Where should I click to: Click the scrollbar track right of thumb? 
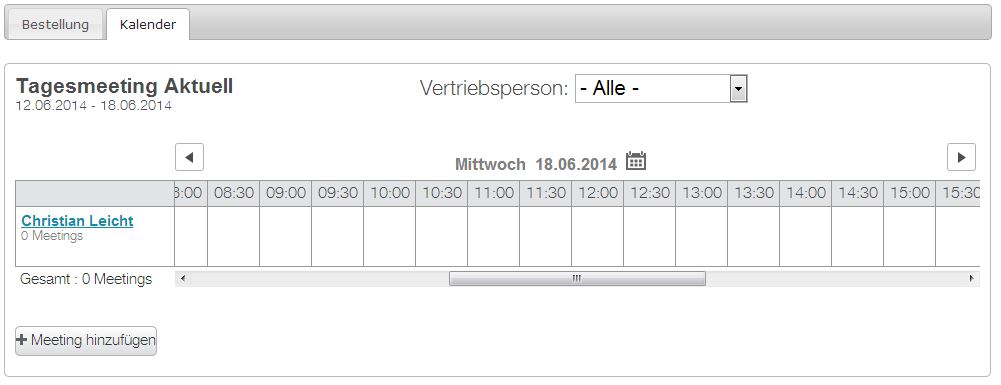(x=835, y=278)
